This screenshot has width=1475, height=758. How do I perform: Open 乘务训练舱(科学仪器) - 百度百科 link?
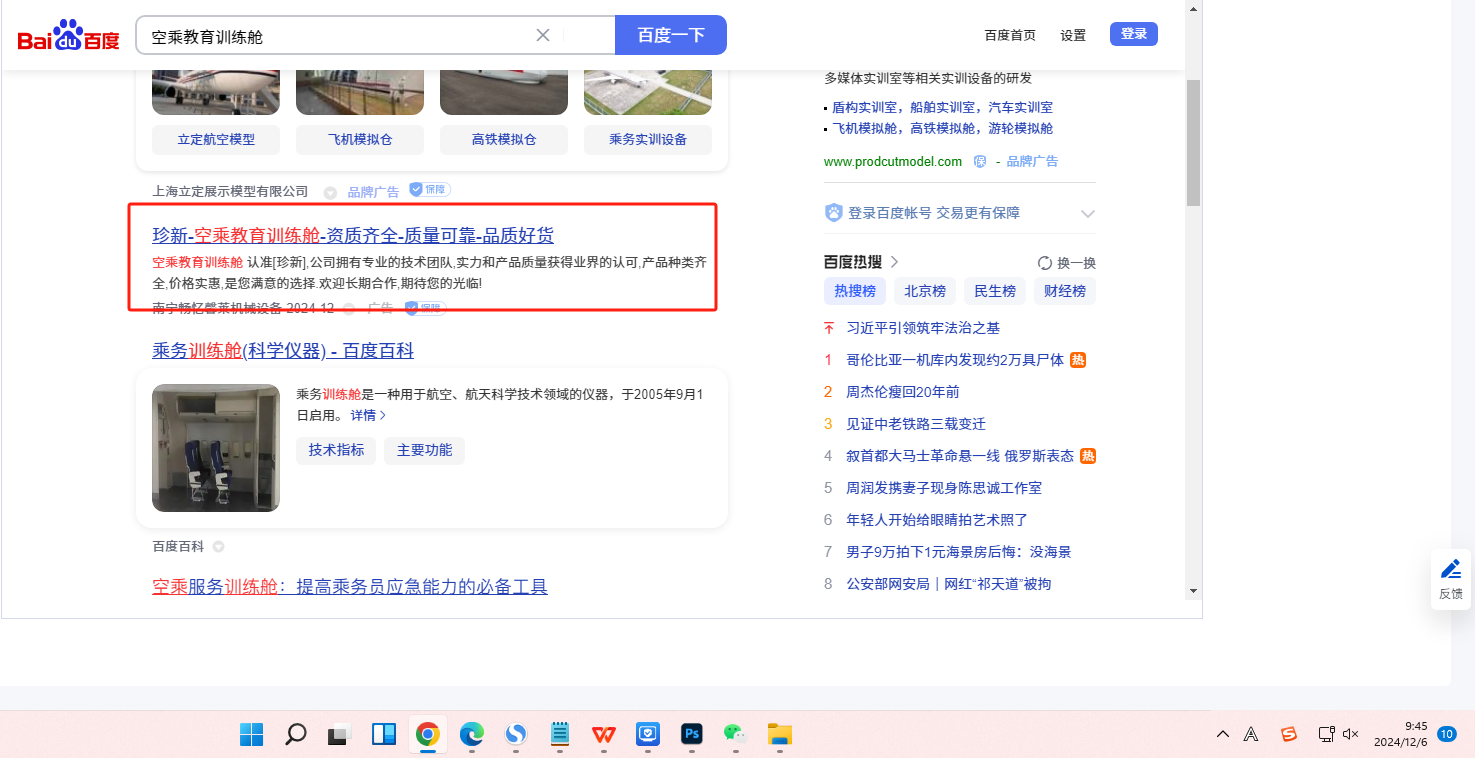[283, 351]
